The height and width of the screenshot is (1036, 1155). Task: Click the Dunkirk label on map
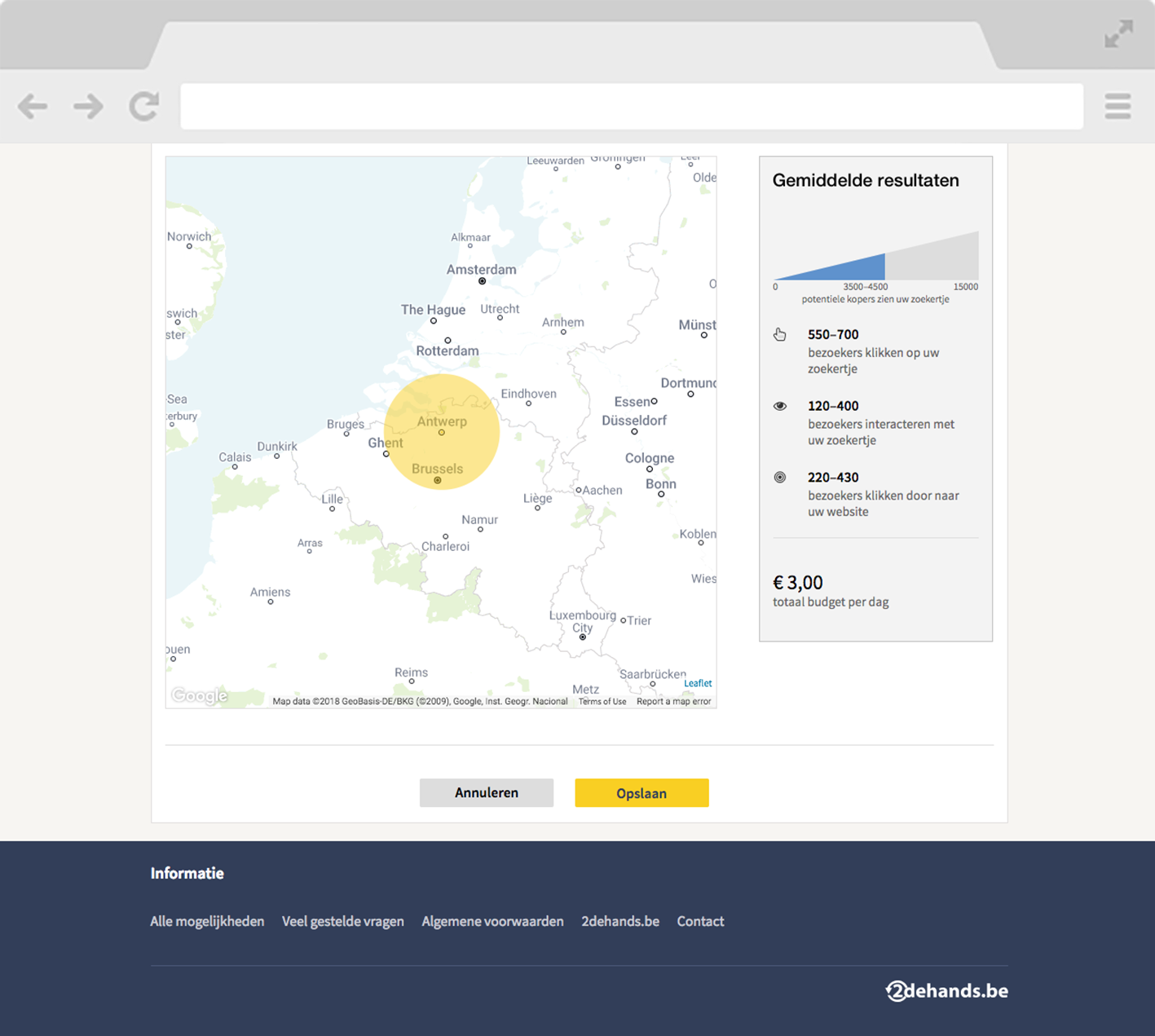pos(277,446)
